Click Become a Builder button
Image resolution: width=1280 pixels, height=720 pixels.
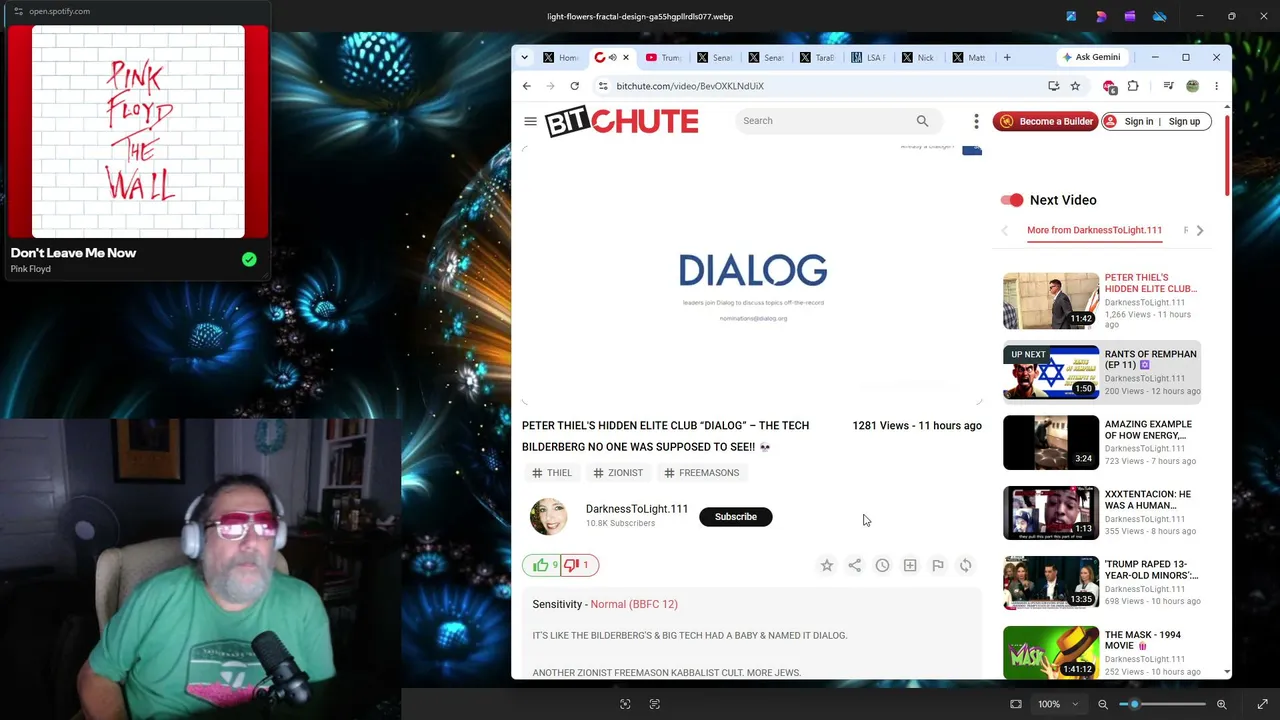pyautogui.click(x=1045, y=121)
